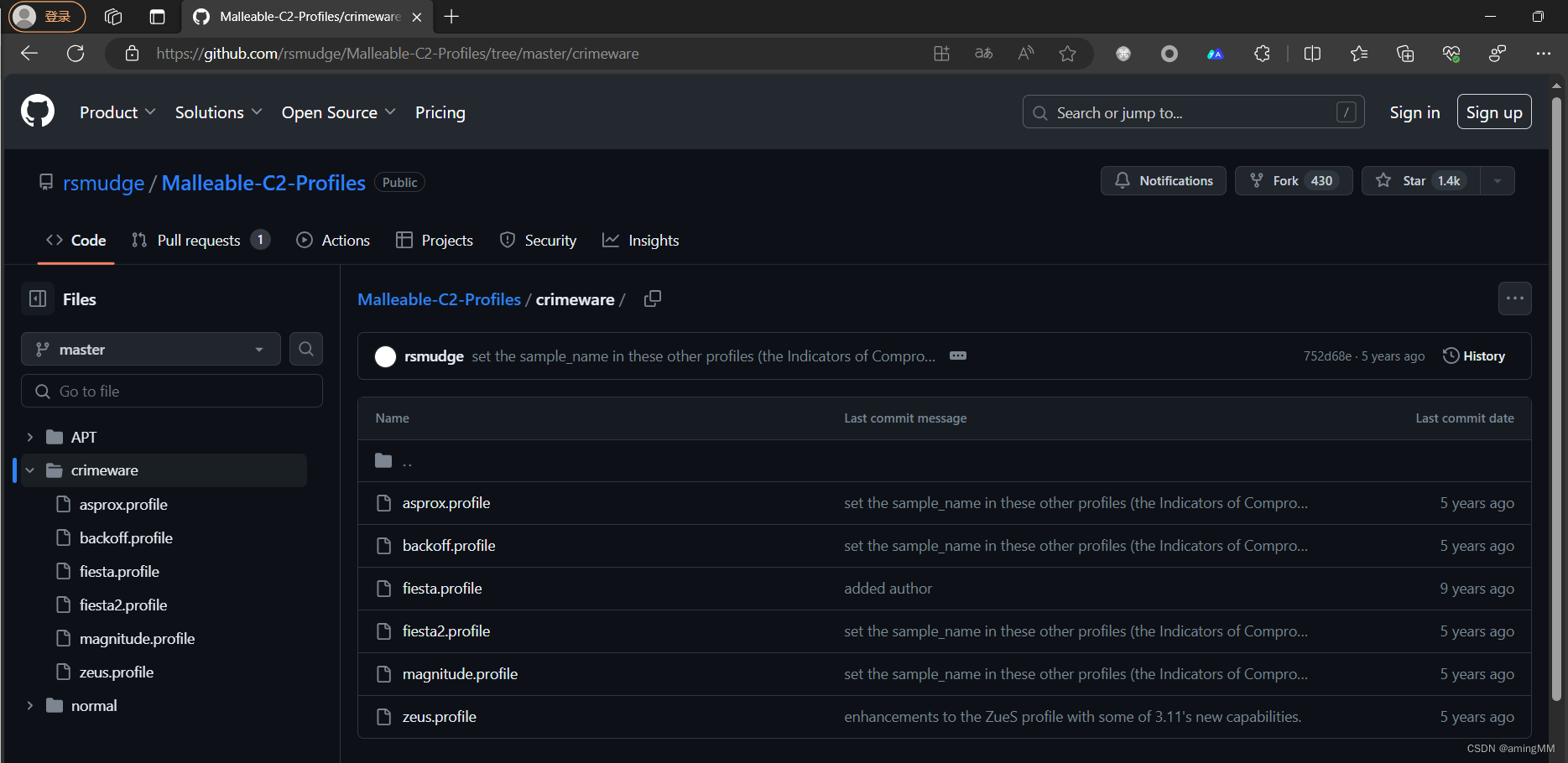
Task: Open the Pricing link
Action: click(x=440, y=112)
